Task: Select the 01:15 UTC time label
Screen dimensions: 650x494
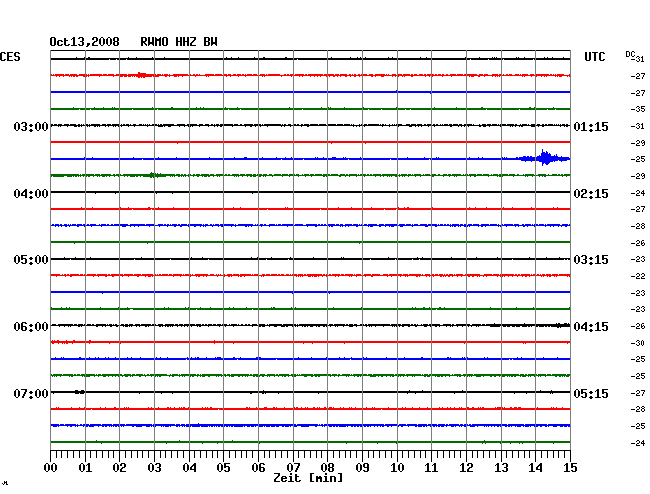Action: pos(591,126)
